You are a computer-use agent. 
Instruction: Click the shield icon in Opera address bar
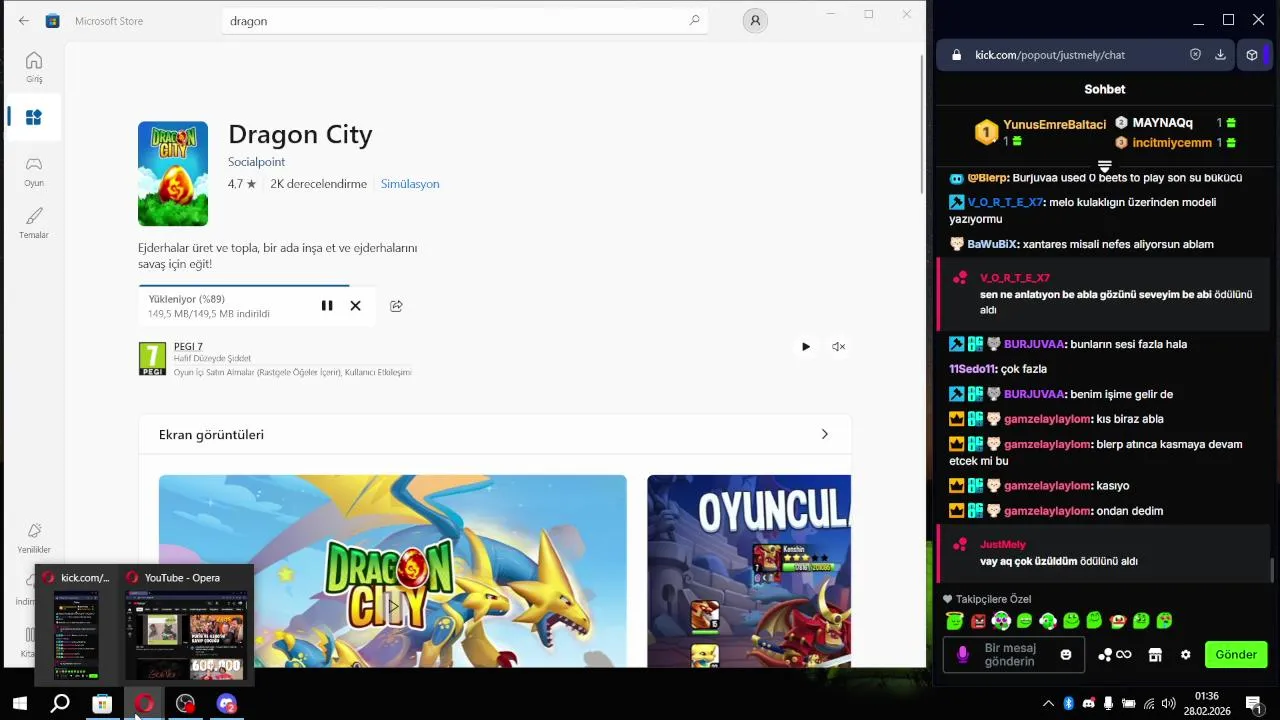[x=1195, y=55]
